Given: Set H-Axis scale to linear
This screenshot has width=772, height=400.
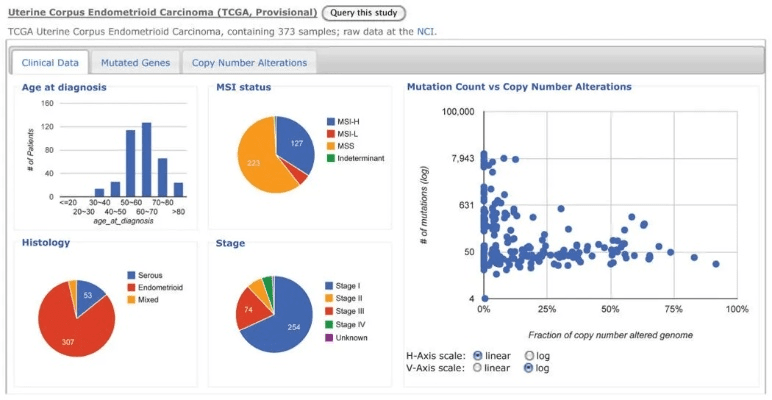Looking at the screenshot, I should (x=477, y=355).
